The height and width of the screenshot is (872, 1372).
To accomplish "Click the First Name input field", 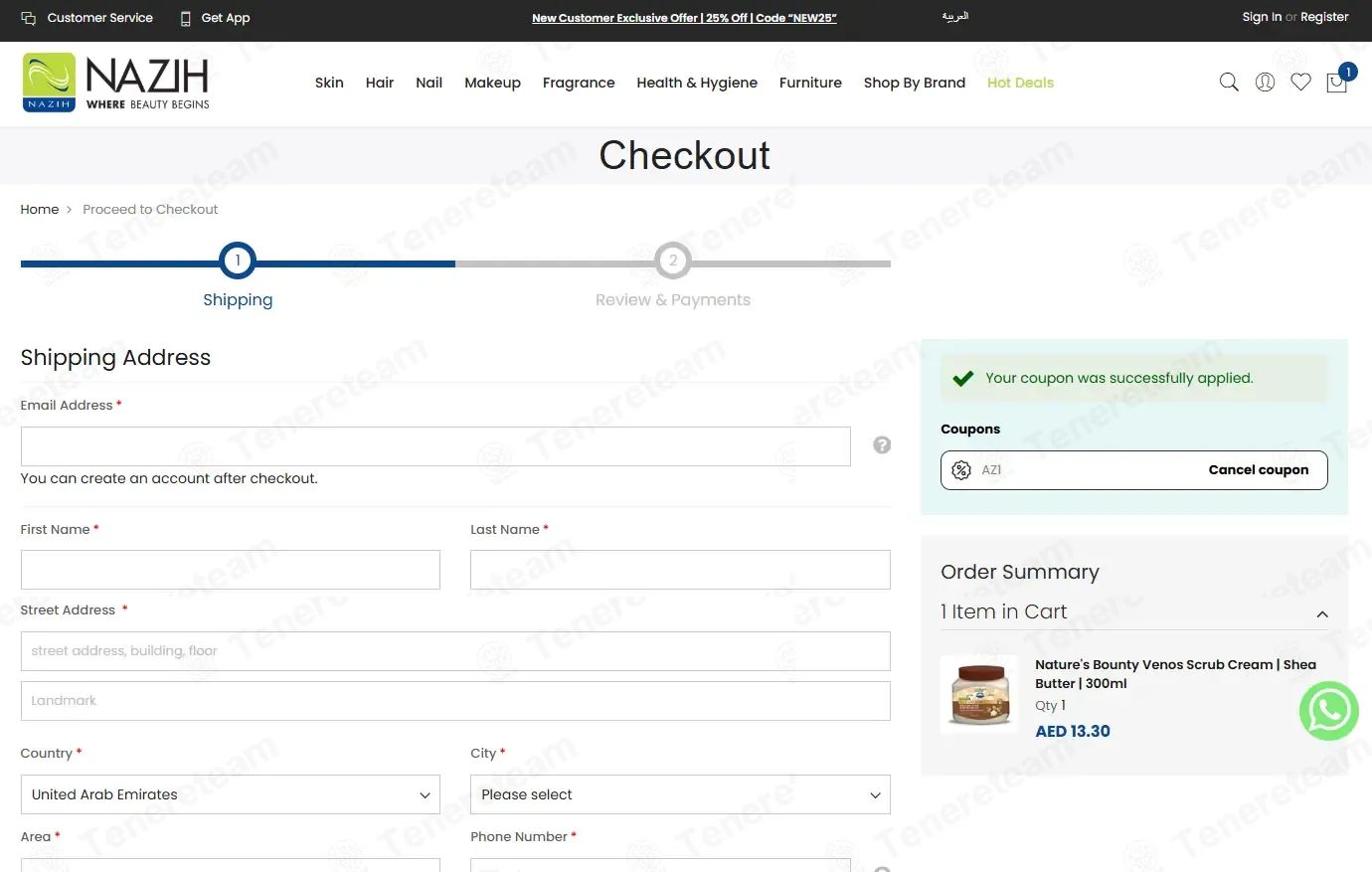I will click(x=231, y=570).
